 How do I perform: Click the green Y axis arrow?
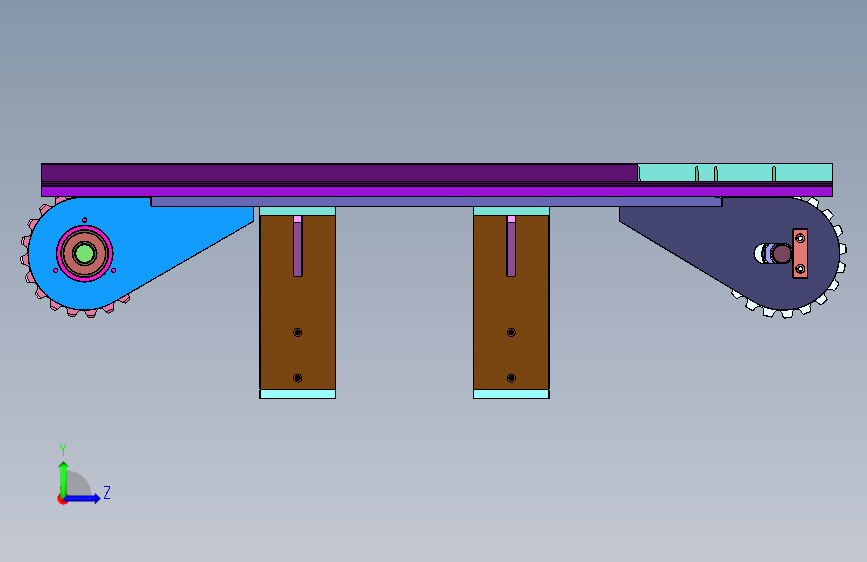click(x=64, y=478)
